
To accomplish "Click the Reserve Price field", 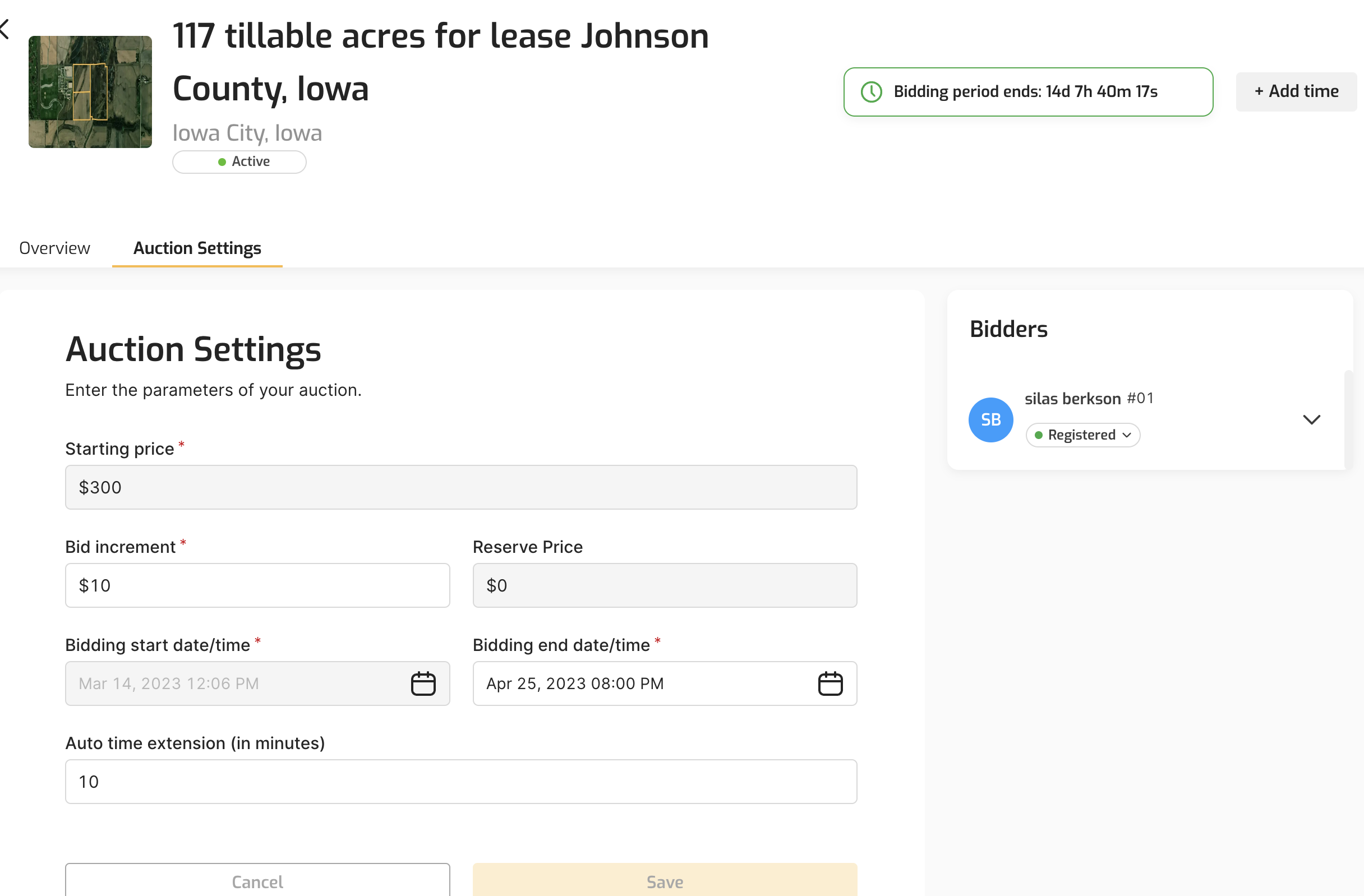I will 664,585.
